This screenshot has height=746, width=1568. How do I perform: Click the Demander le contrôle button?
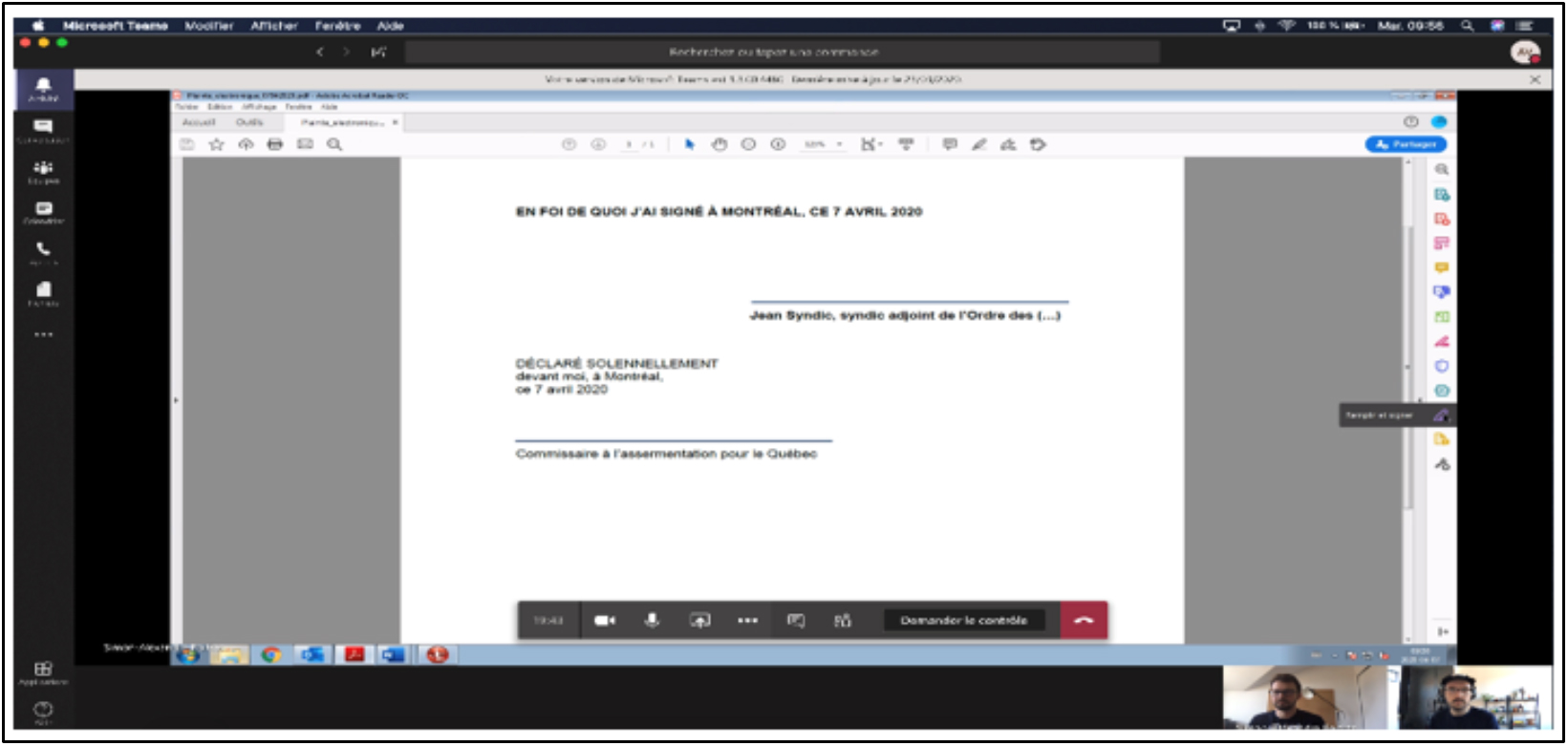click(963, 621)
